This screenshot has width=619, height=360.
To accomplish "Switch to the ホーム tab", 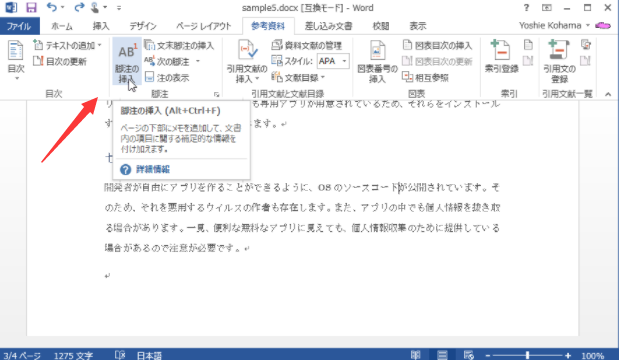I will [62, 26].
